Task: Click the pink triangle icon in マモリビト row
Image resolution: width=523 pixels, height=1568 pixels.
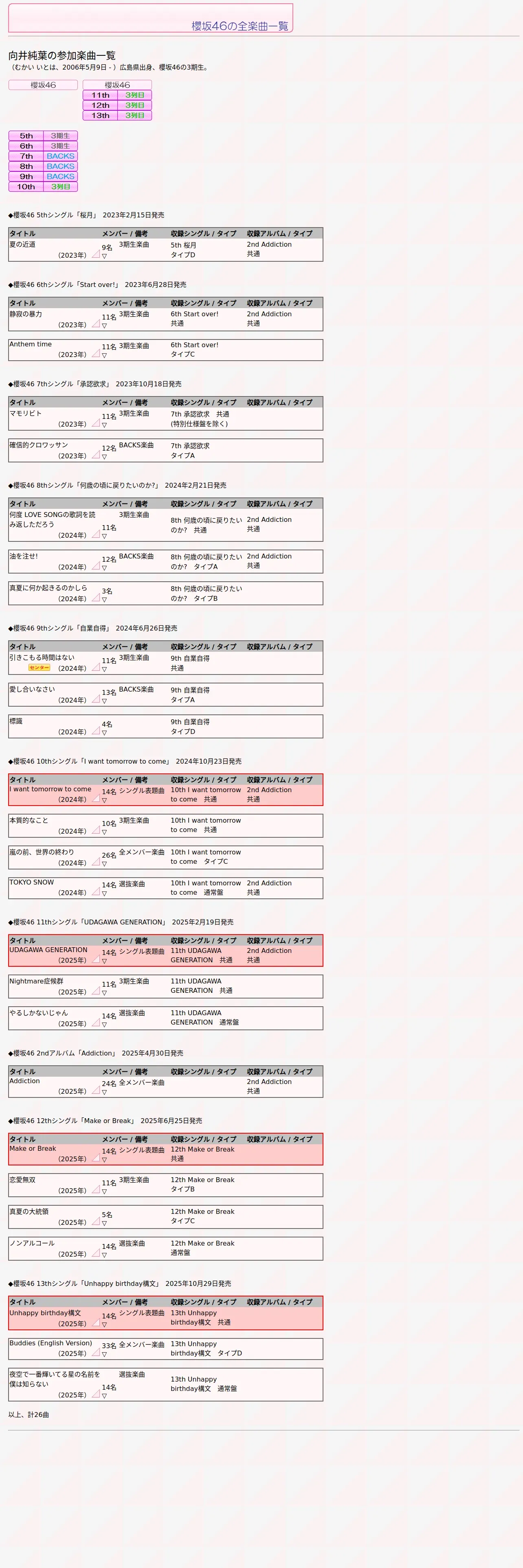Action: pos(96,423)
